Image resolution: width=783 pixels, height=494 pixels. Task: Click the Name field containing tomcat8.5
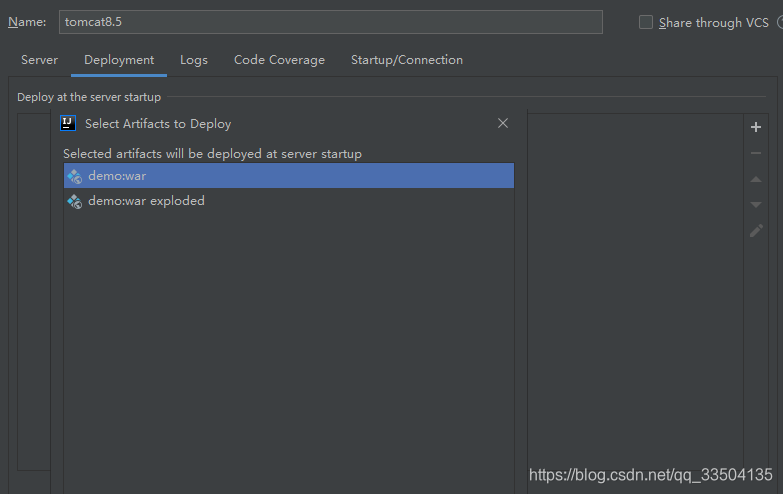(x=331, y=22)
